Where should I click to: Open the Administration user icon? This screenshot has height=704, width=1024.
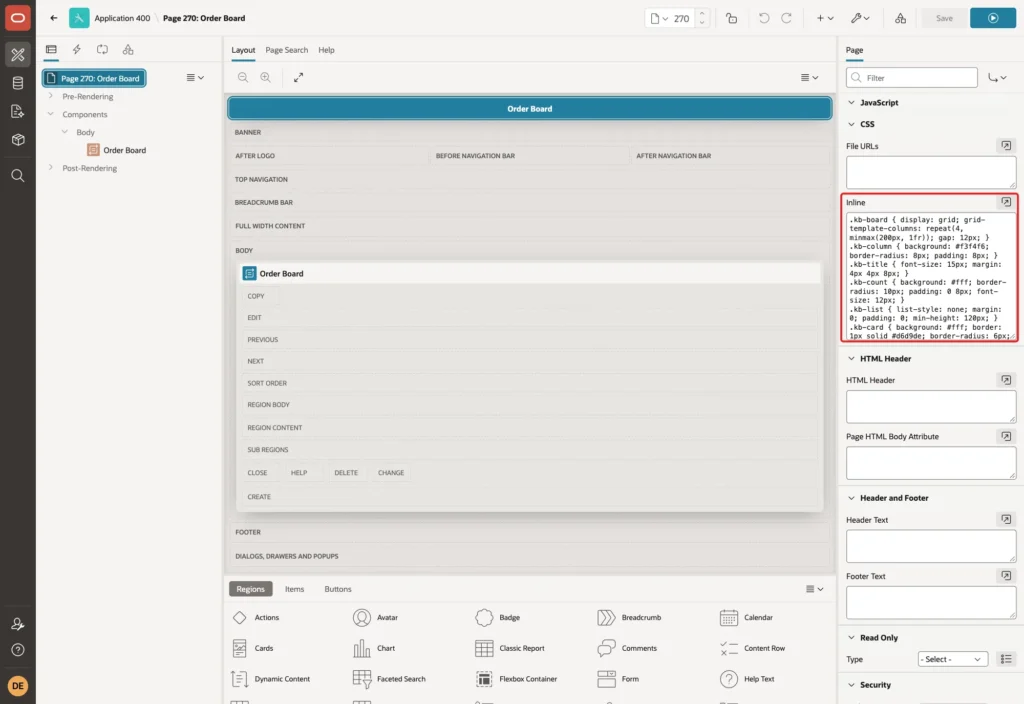pyautogui.click(x=18, y=624)
